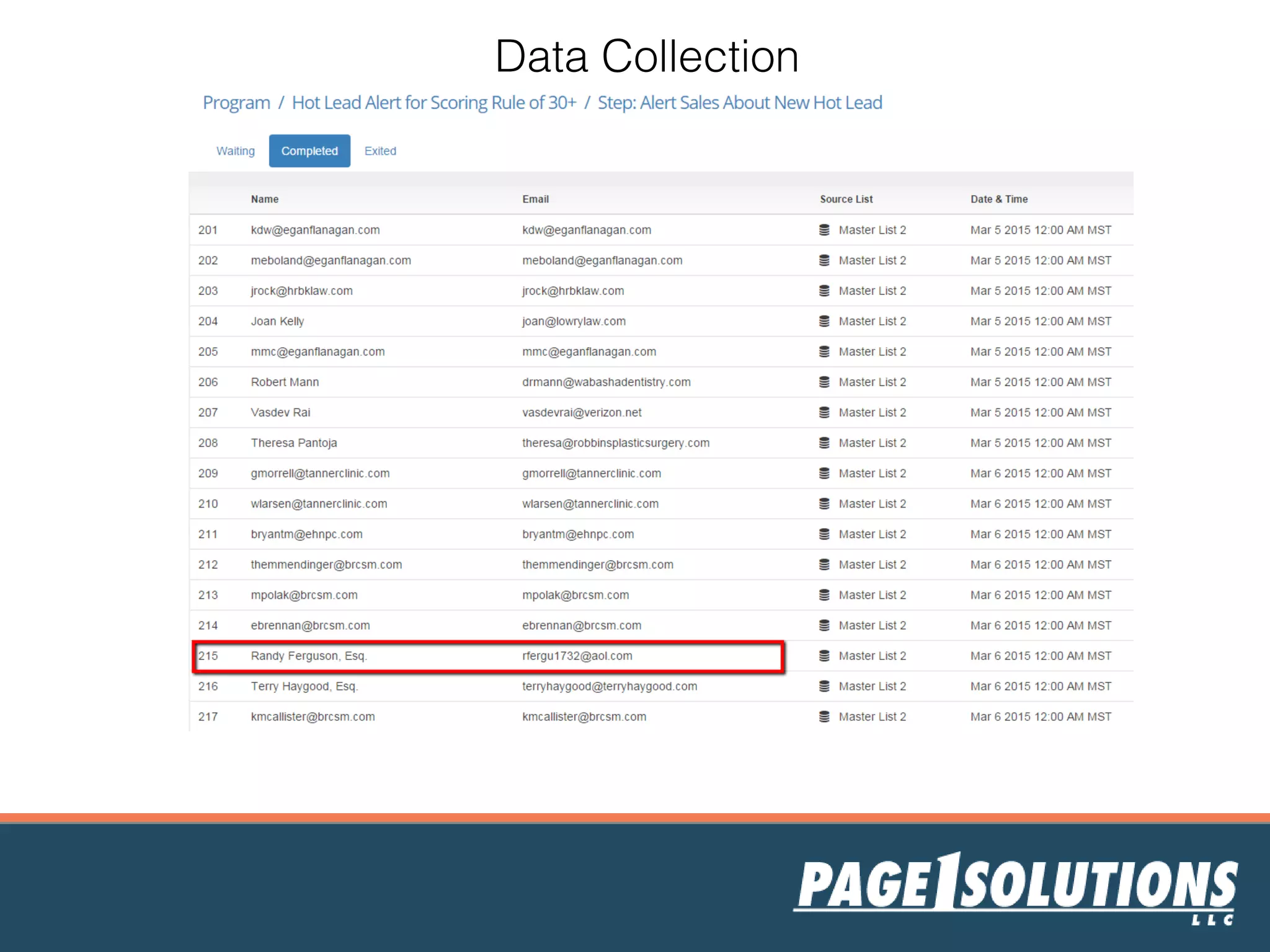1270x952 pixels.
Task: Click the name Joan Kelly
Action: 277,321
